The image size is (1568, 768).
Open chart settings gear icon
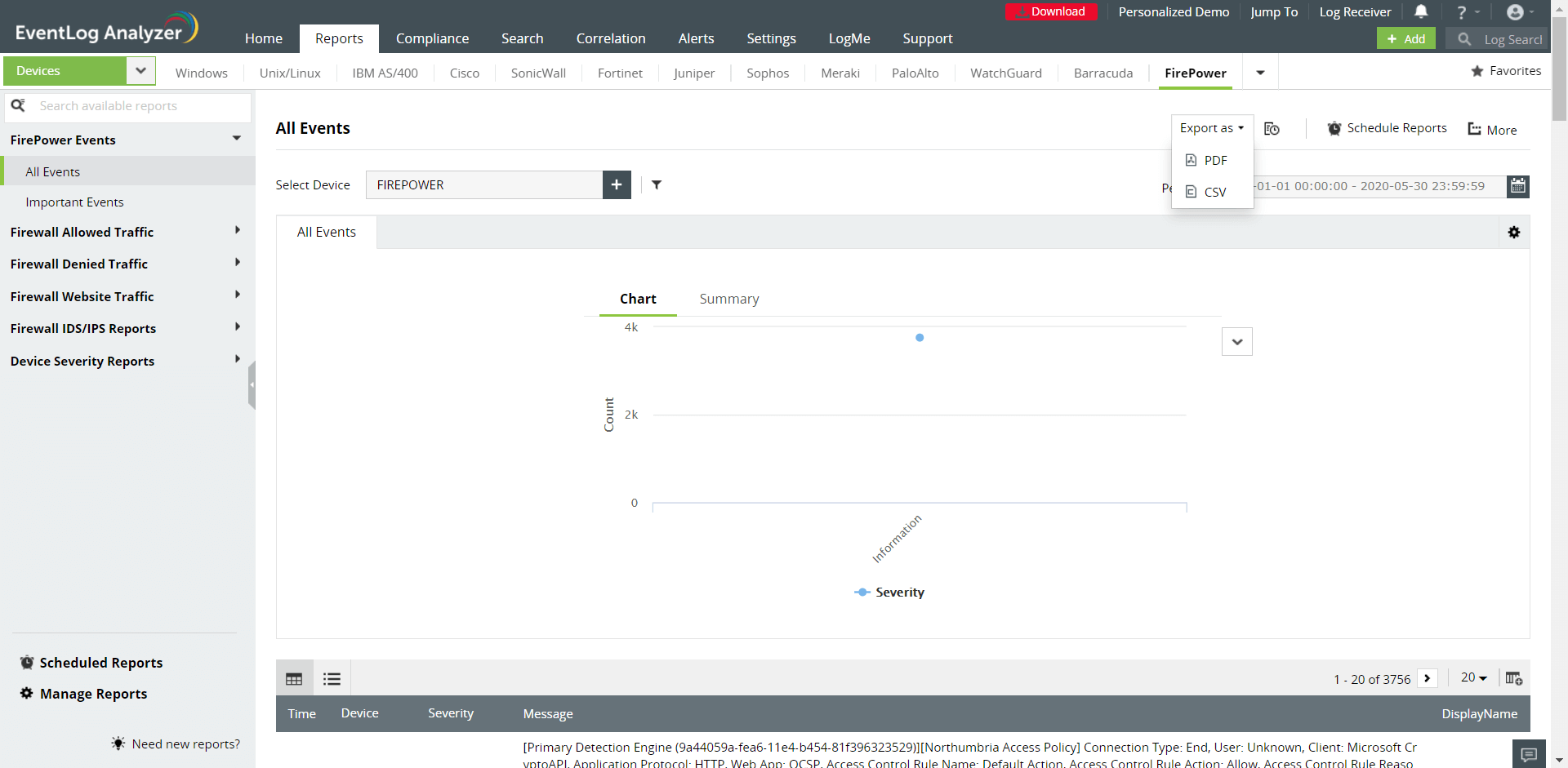coord(1514,233)
